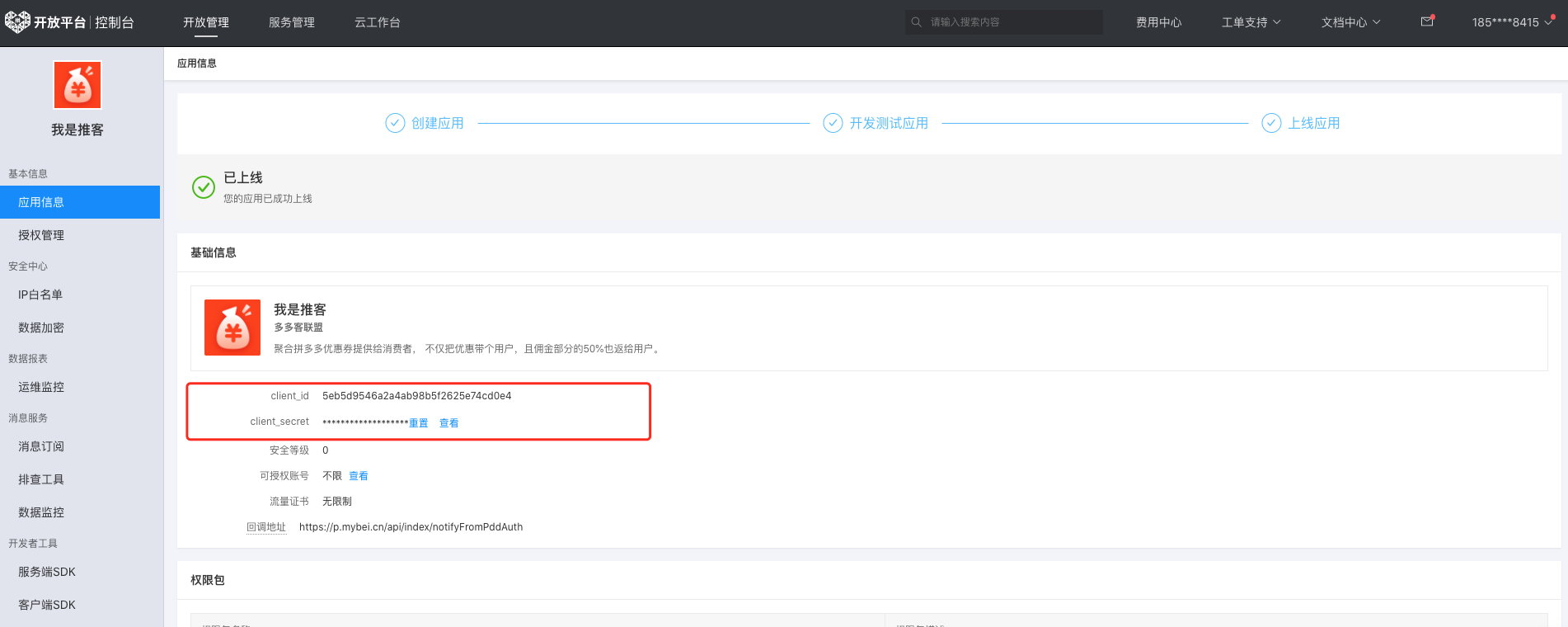Viewport: 1568px width, 627px height.
Task: Click the search magnifier icon
Action: point(916,22)
